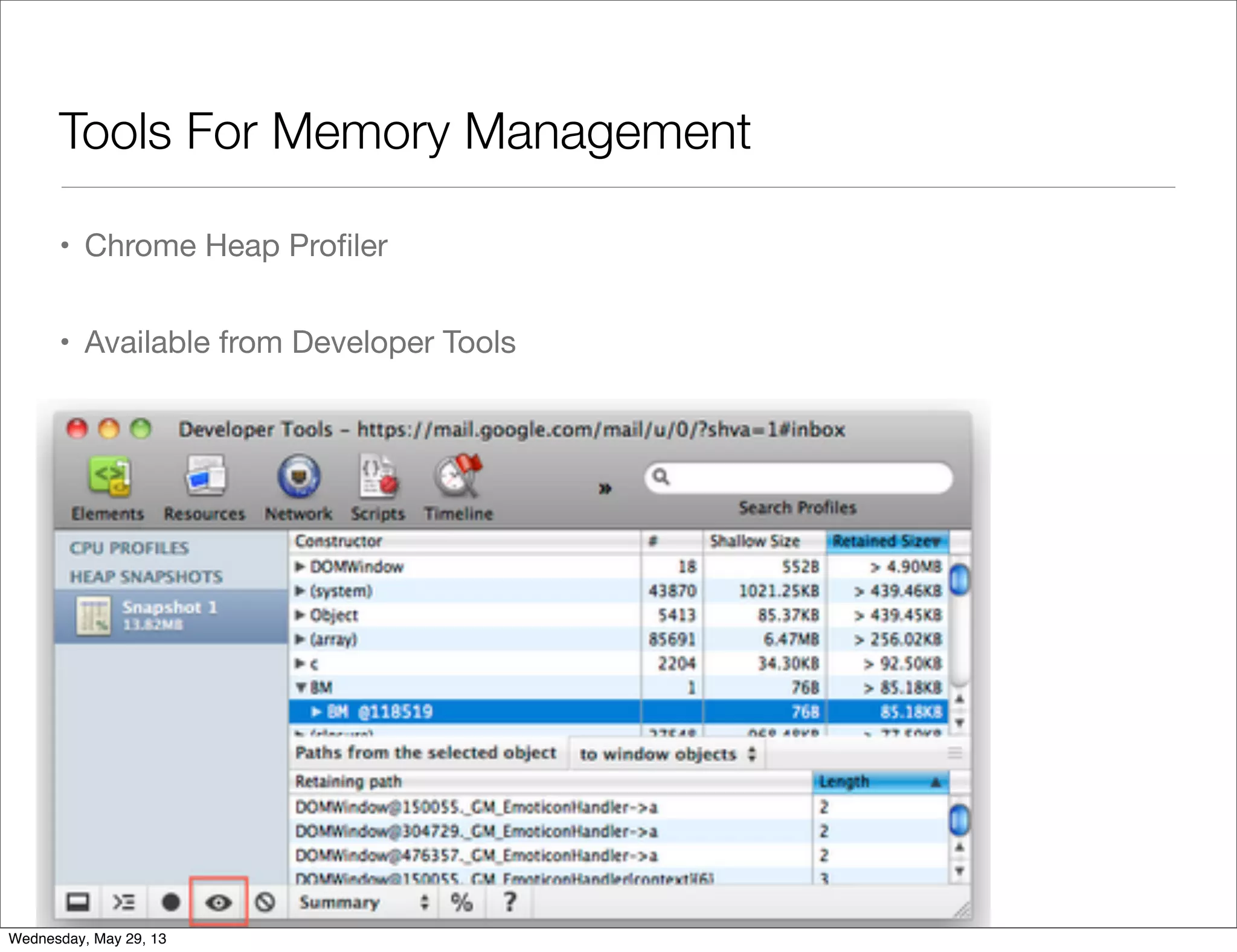Open the Elements panel icon
The image size is (1237, 952).
pos(109,477)
